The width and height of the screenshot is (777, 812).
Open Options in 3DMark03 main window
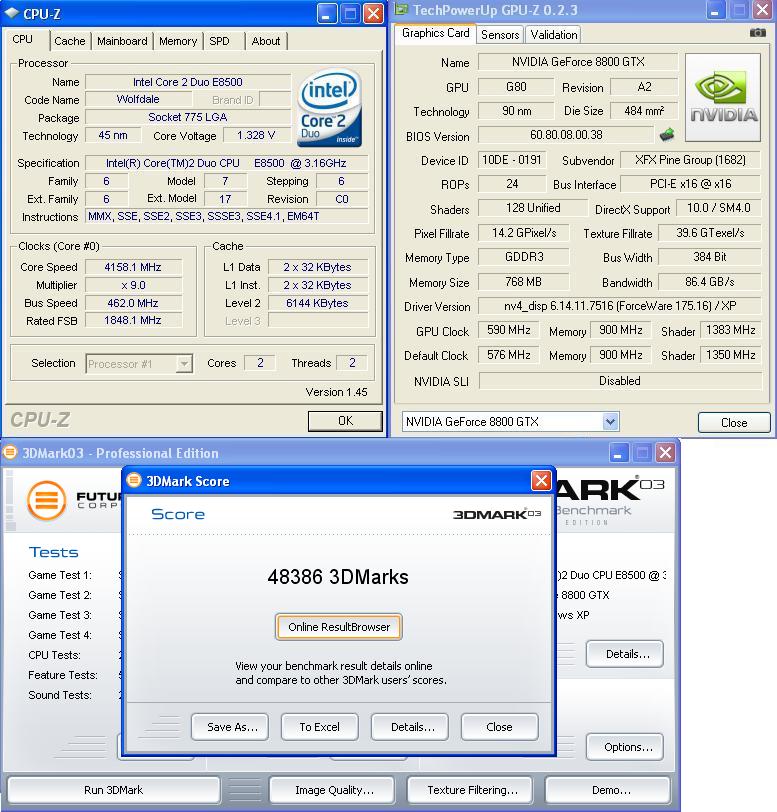pos(625,747)
